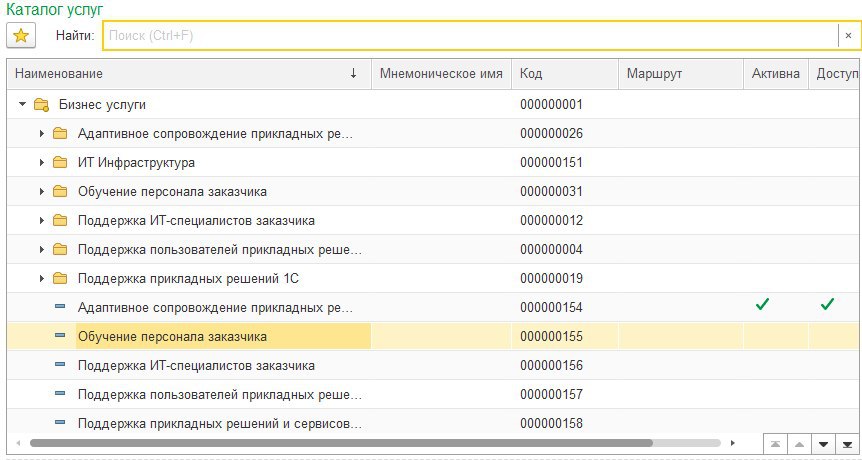Click the Мнемоническое имя column header
The height and width of the screenshot is (460, 862).
click(441, 74)
